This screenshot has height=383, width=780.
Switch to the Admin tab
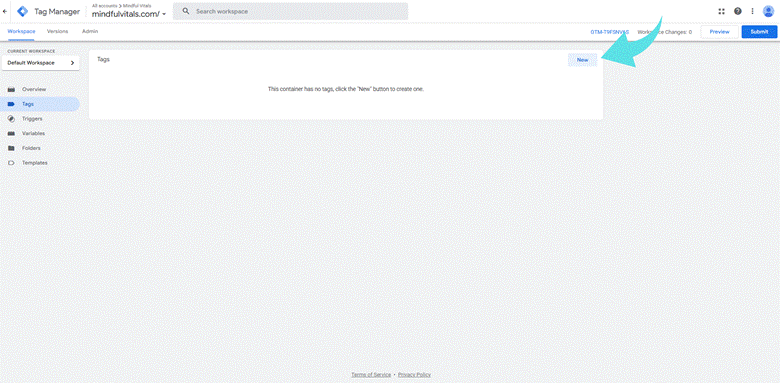[90, 31]
